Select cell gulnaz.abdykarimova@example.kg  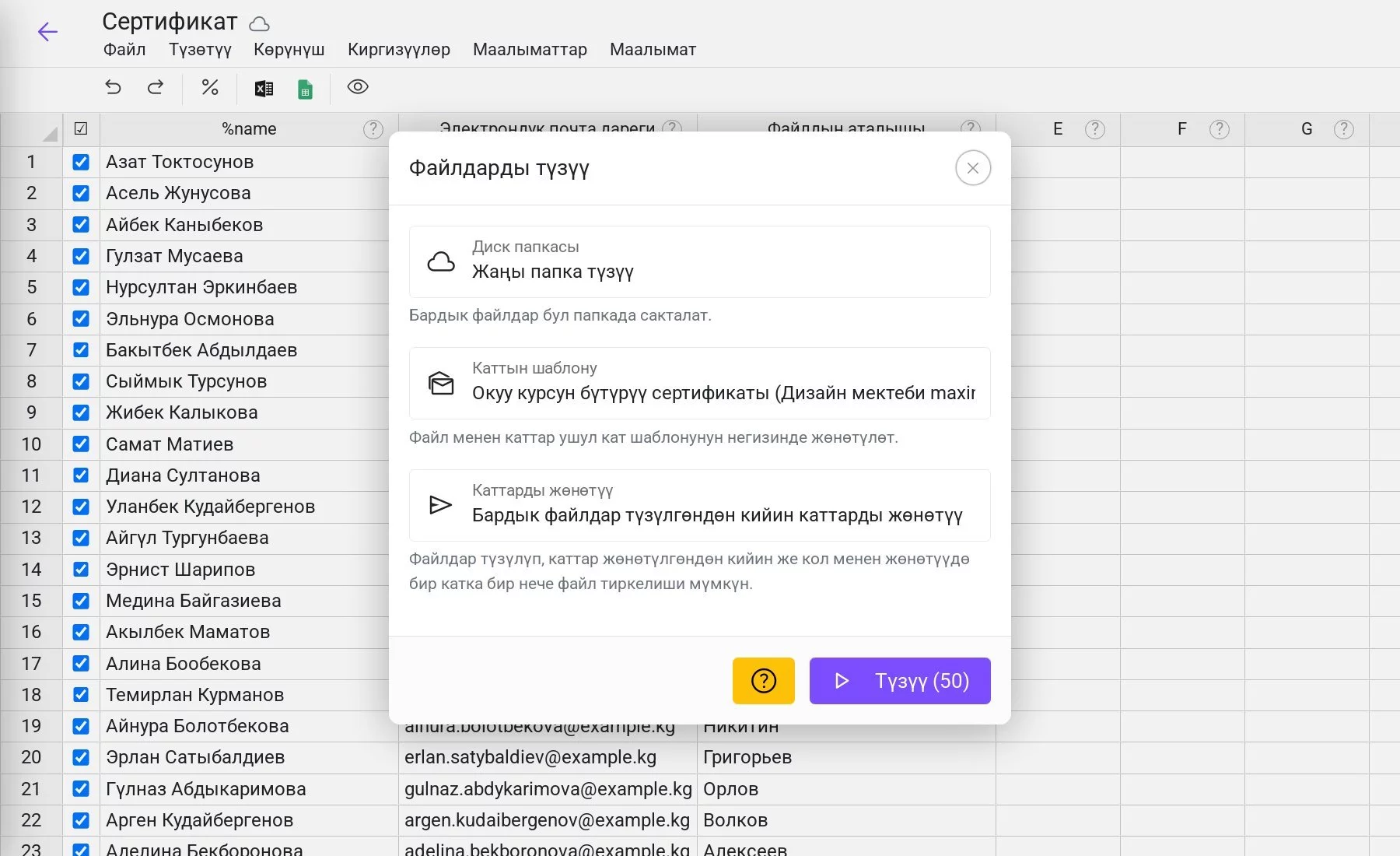coord(548,789)
